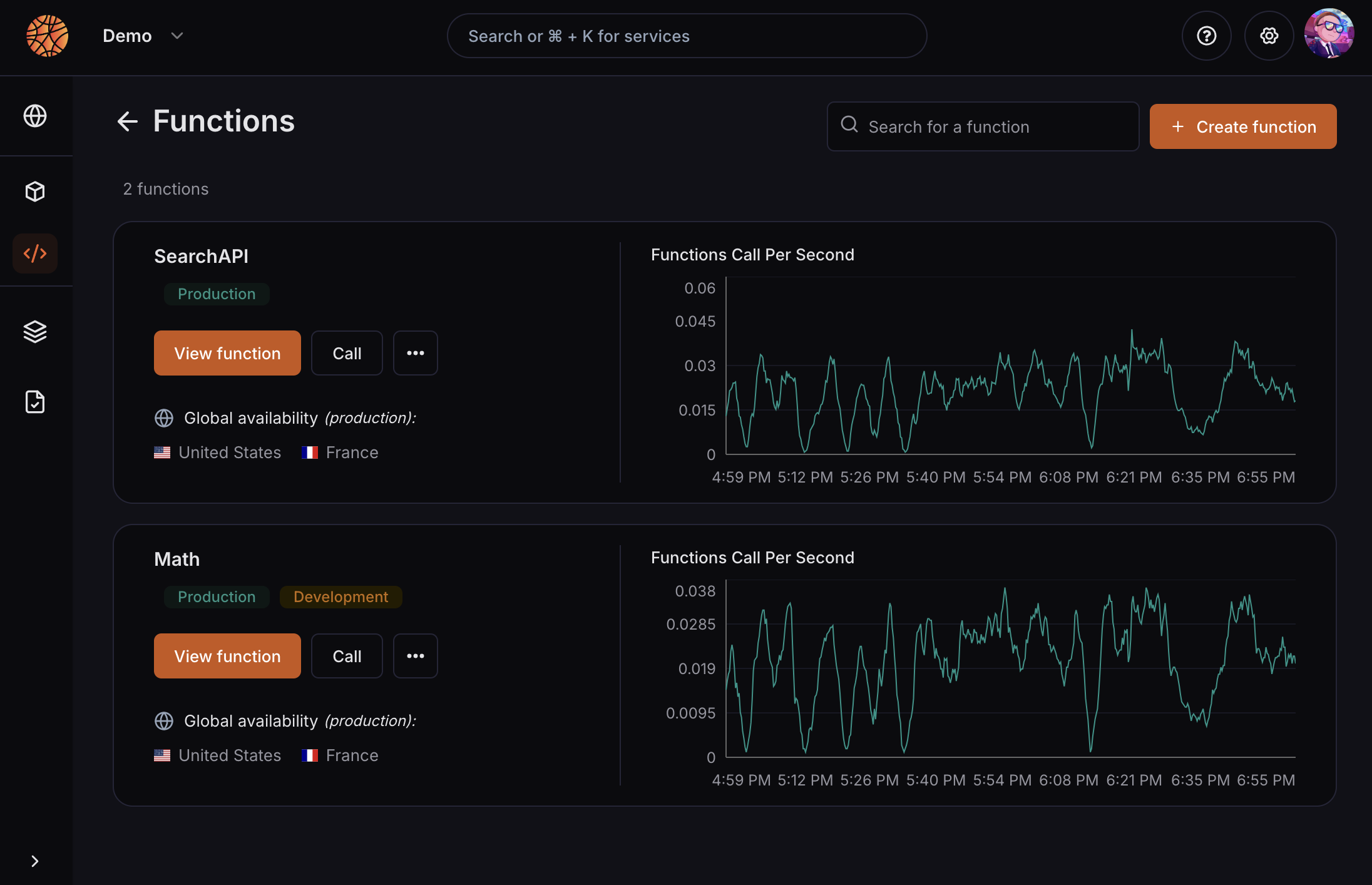Screen dimensions: 1372x885
Task: Click the globe icon in SearchAPI availability
Action: (x=164, y=418)
